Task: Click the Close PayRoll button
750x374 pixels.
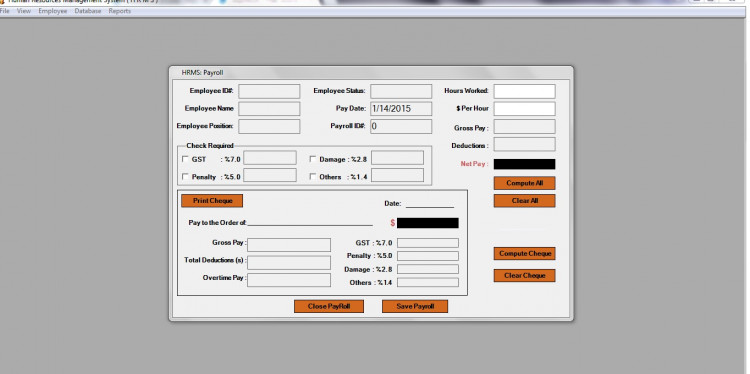Action: [329, 307]
